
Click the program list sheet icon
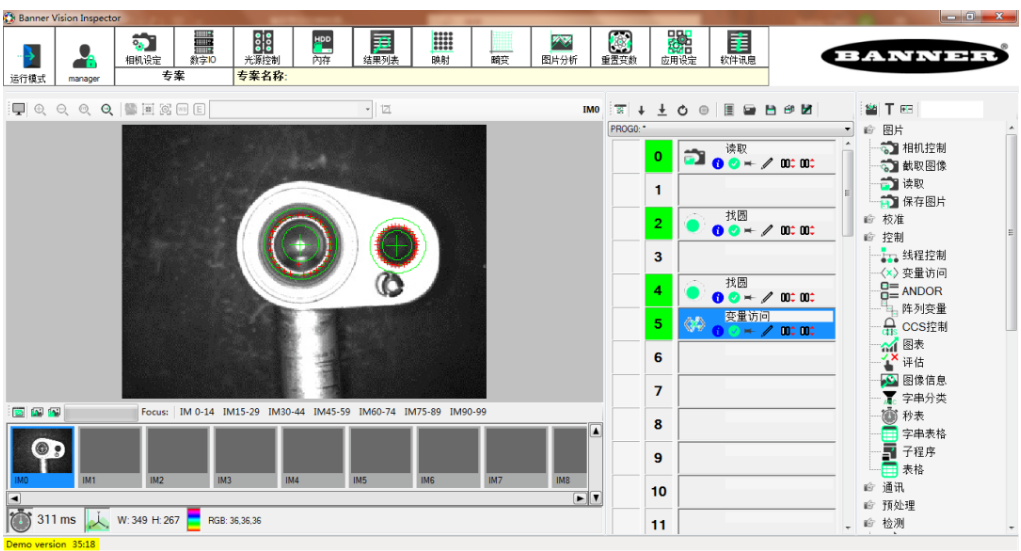click(729, 110)
